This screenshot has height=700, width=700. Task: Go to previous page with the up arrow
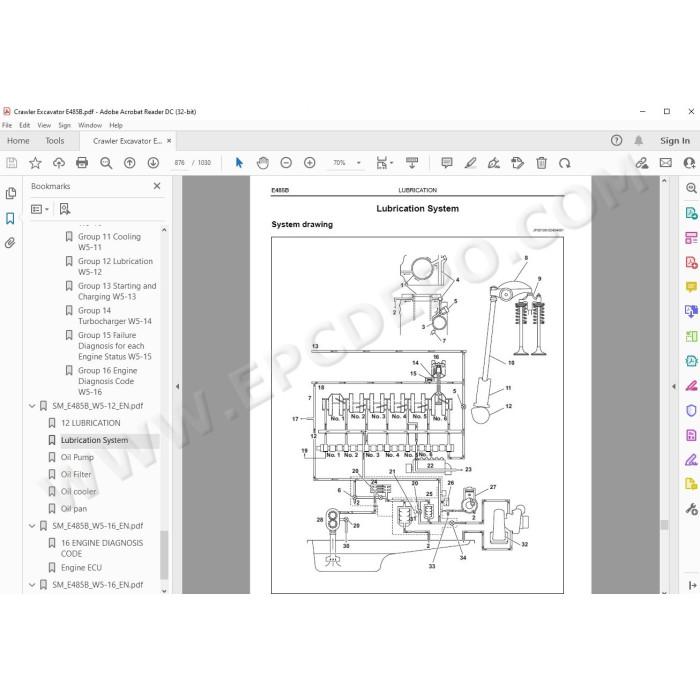129,163
